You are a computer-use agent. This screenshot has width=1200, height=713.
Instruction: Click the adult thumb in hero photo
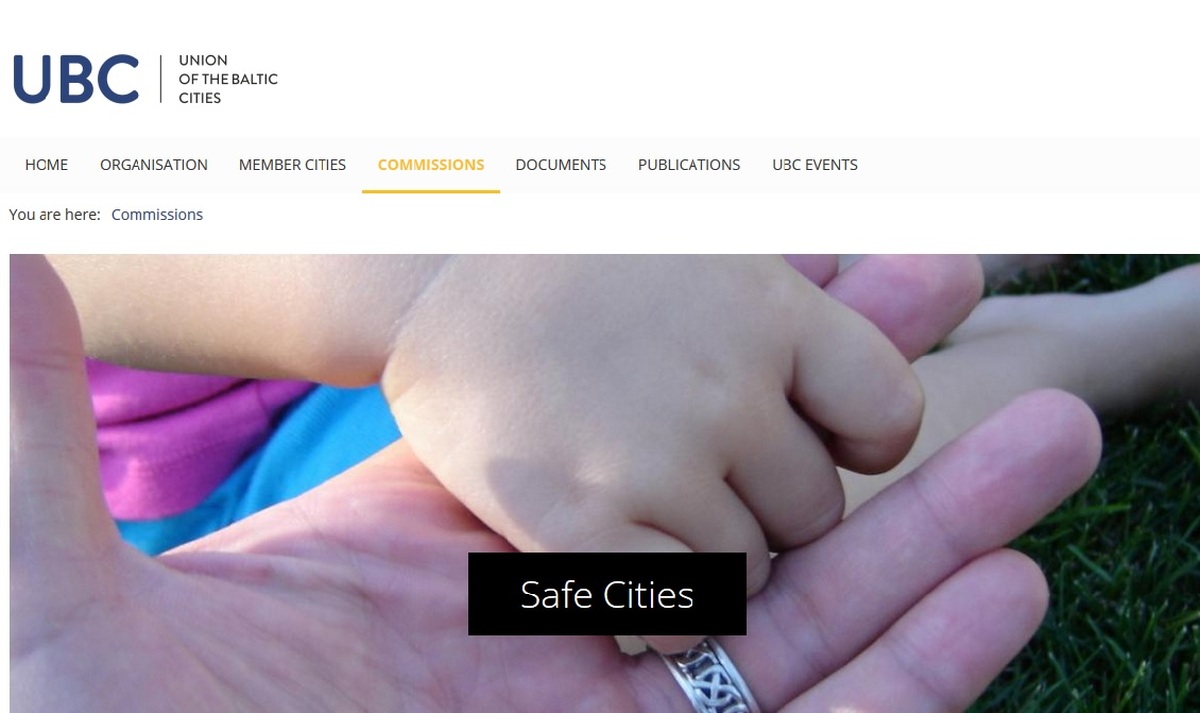[60, 420]
